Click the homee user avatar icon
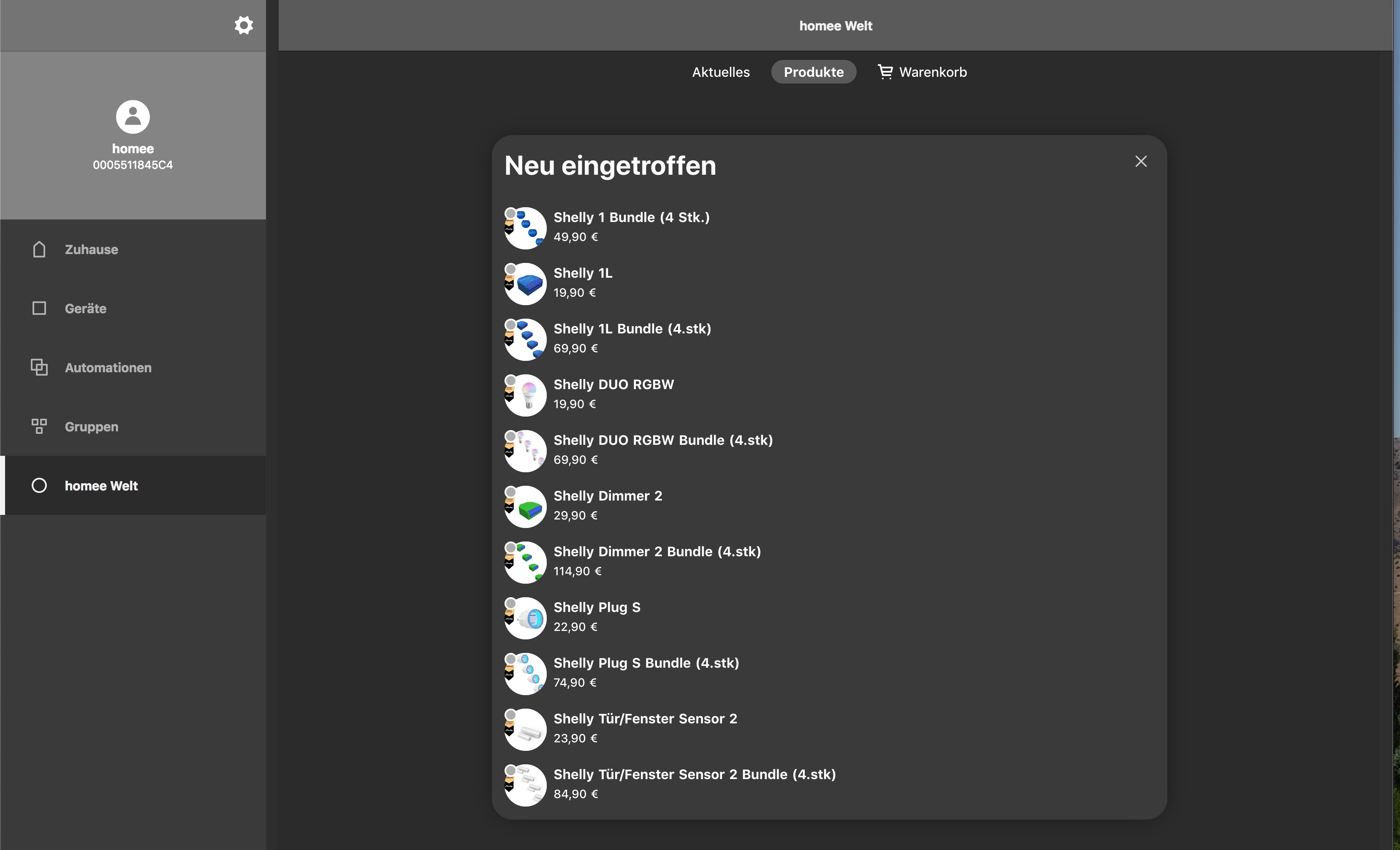The width and height of the screenshot is (1400, 850). click(x=133, y=117)
